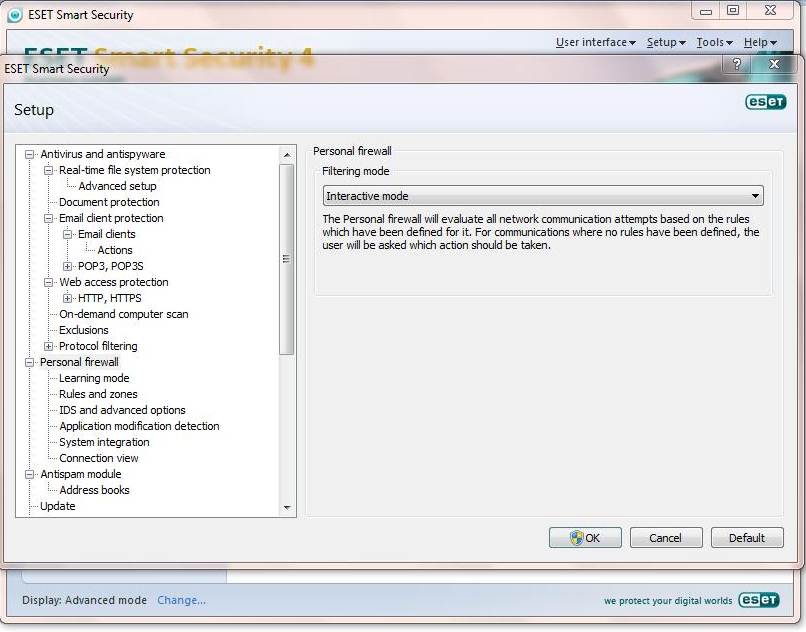This screenshot has width=806, height=632.
Task: Collapse the Personal firewall node
Action: point(29,362)
